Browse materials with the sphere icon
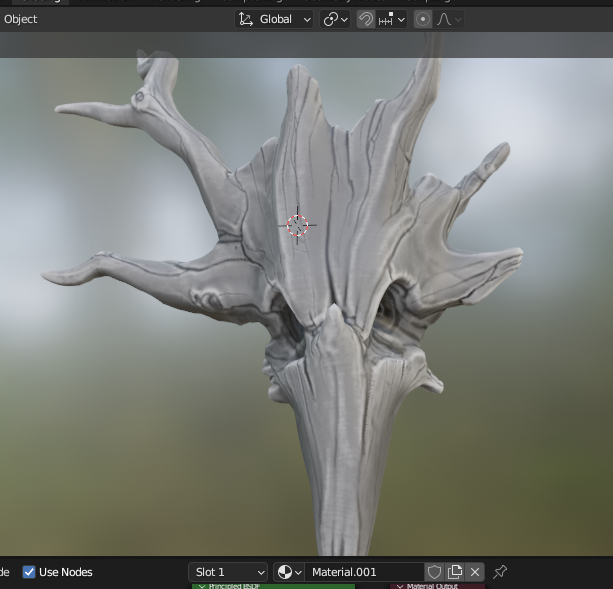613x589 pixels. click(x=287, y=572)
